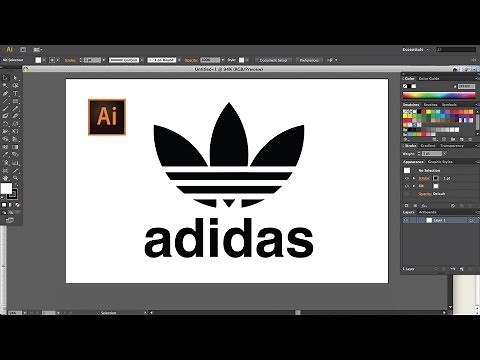Switch to the Graphic Styles tab
The width and height of the screenshot is (480, 360).
click(440, 162)
